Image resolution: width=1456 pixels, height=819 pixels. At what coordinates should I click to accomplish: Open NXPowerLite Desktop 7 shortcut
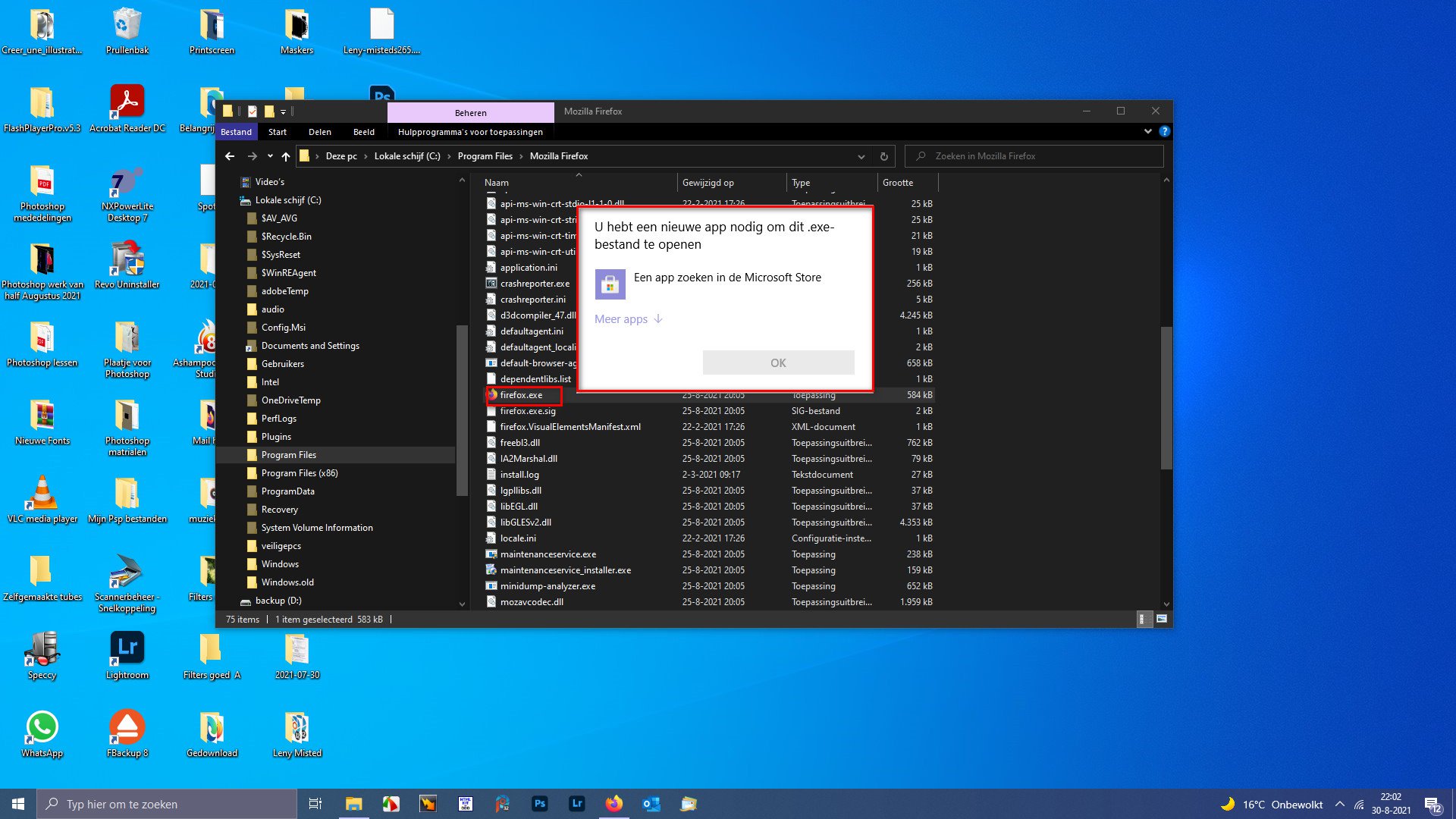pos(127,193)
